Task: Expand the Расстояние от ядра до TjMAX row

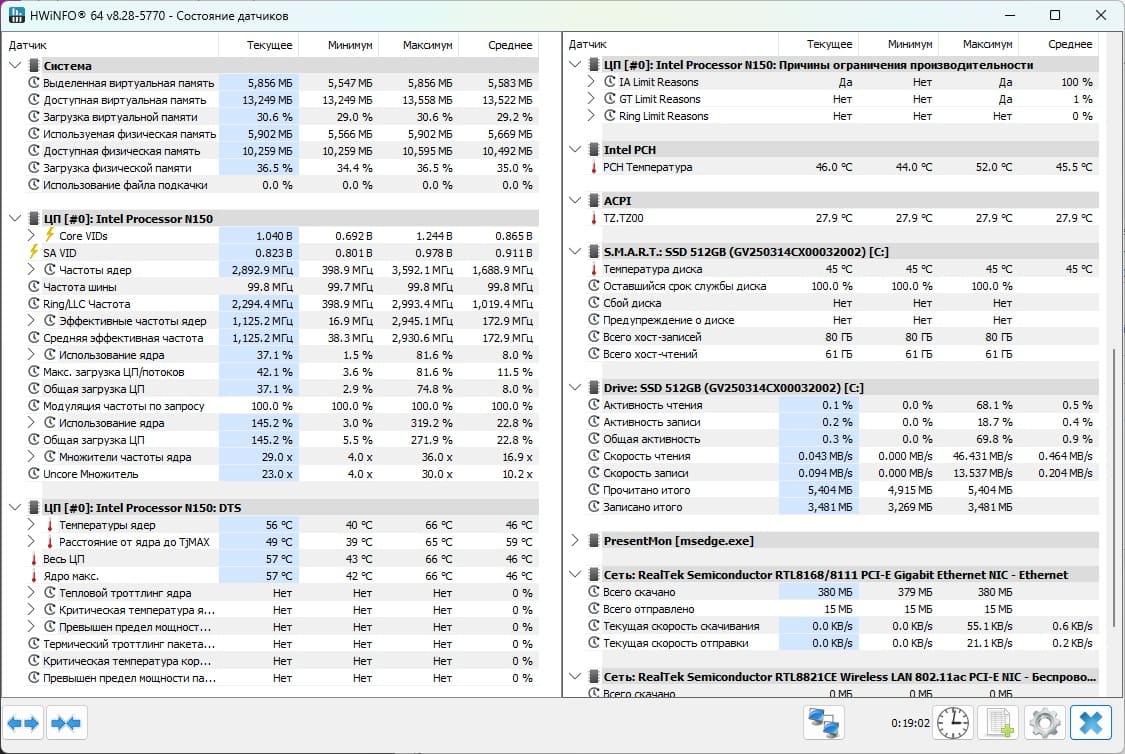Action: pyautogui.click(x=31, y=542)
